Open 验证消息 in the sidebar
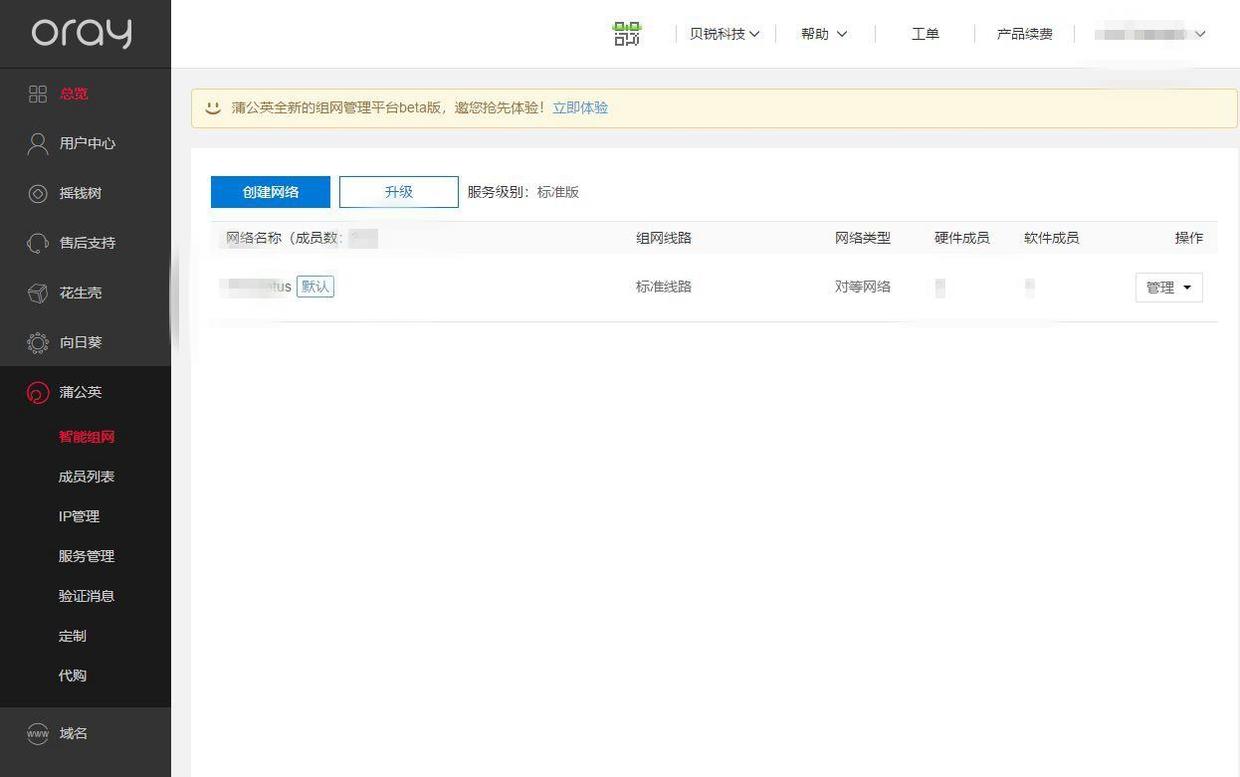This screenshot has width=1240, height=777. (87, 596)
